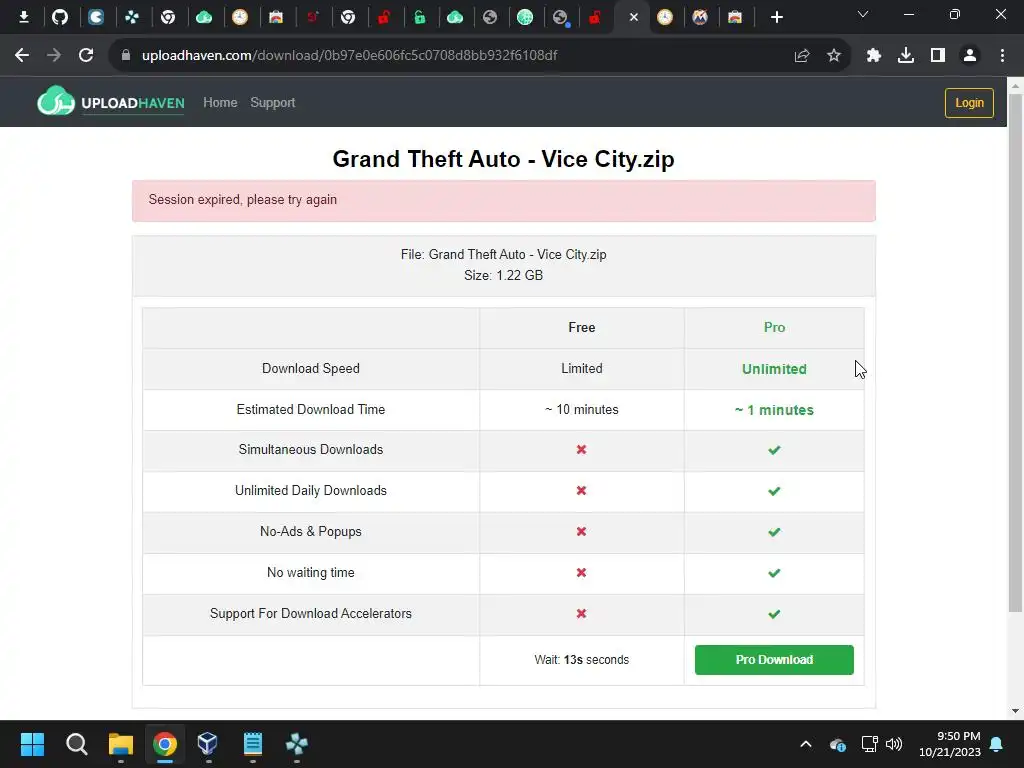This screenshot has height=768, width=1024.
Task: Open the Support page link
Action: 272,103
